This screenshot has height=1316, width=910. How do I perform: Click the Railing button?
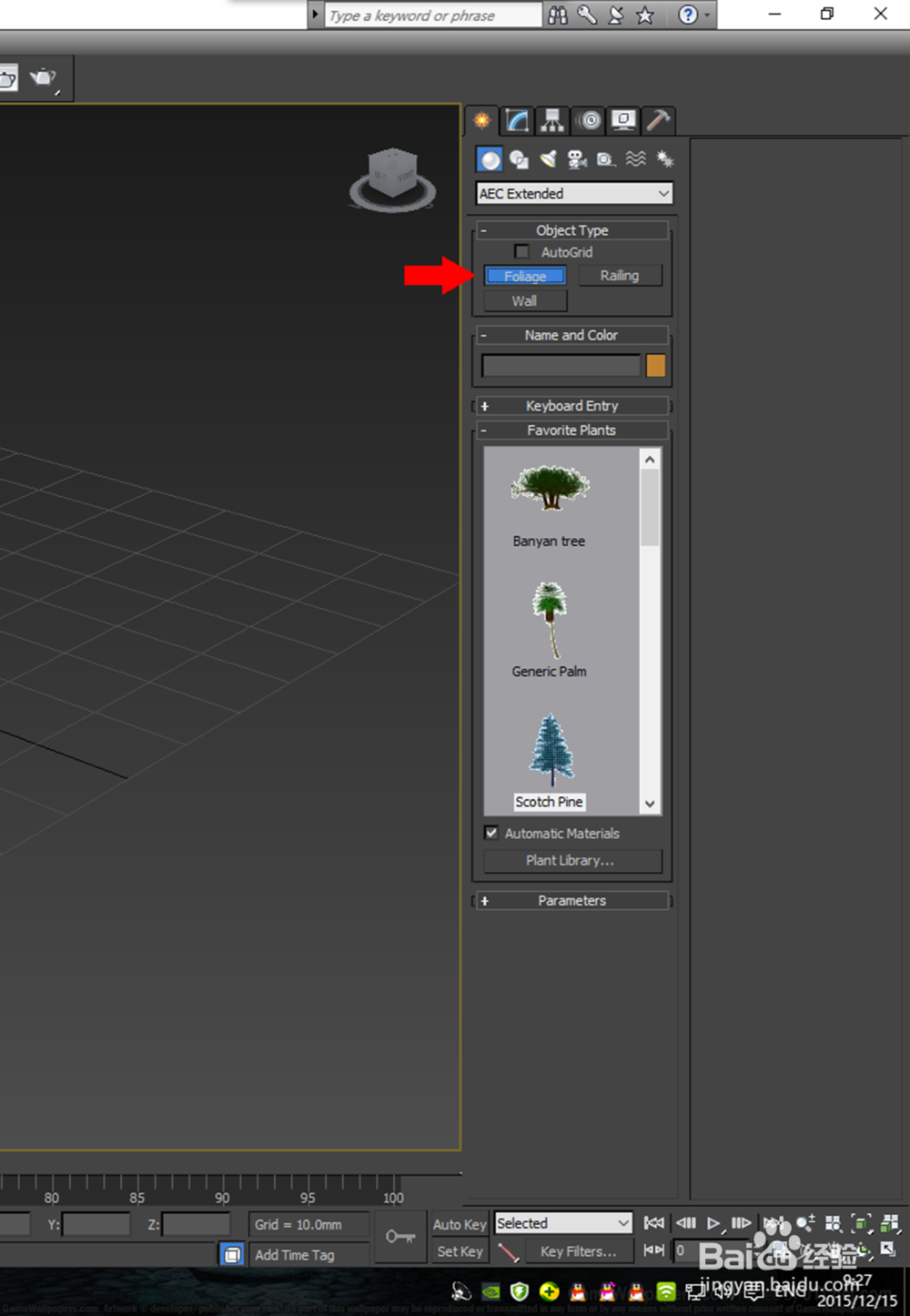click(620, 276)
